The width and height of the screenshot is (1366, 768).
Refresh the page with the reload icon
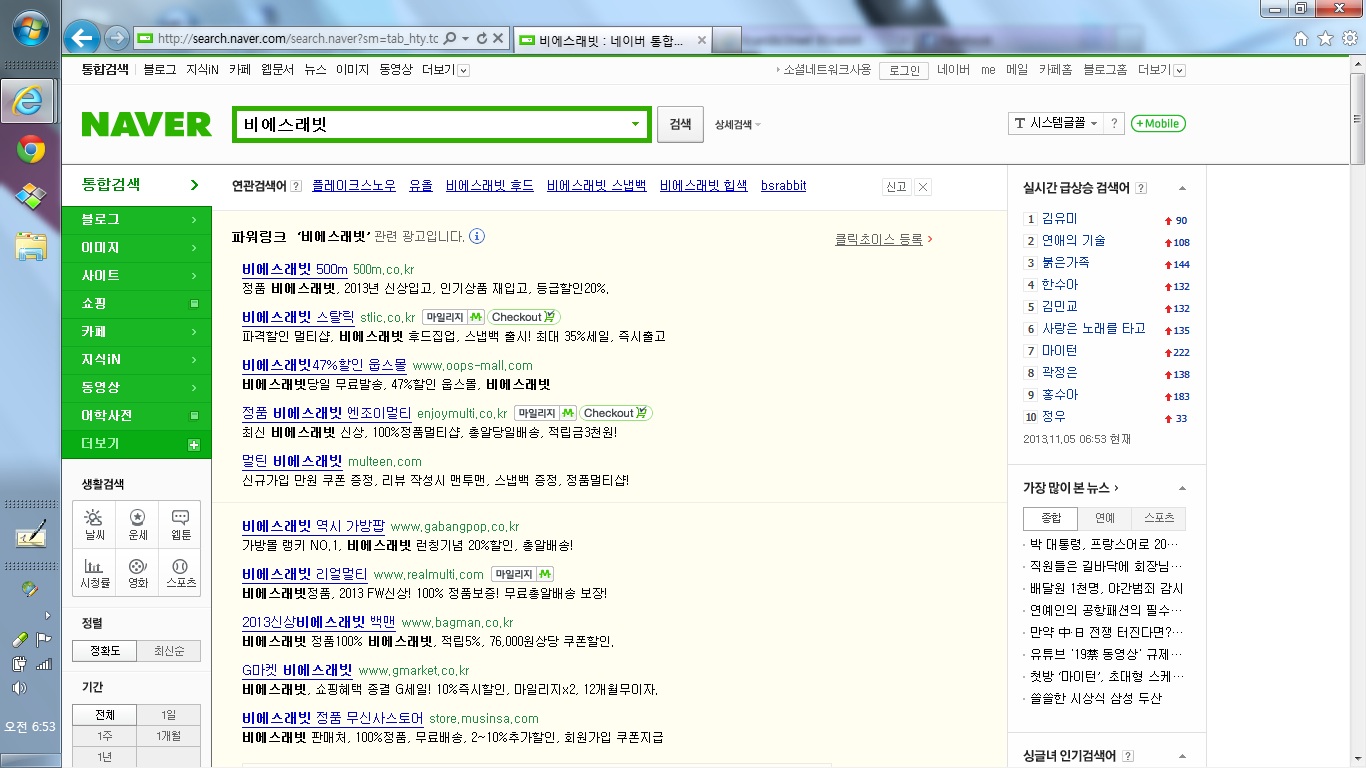482,38
